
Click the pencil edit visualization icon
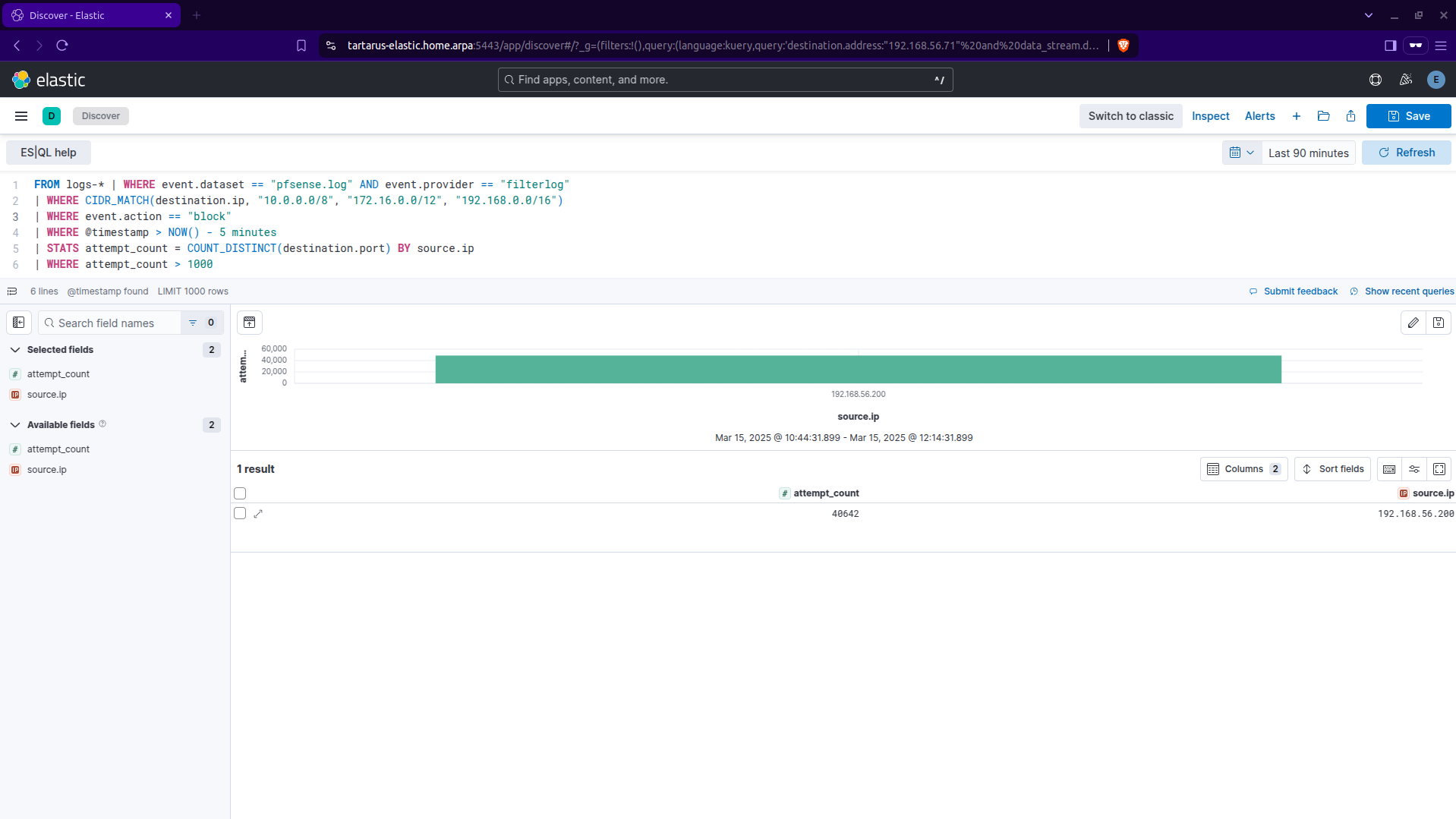[x=1413, y=323]
